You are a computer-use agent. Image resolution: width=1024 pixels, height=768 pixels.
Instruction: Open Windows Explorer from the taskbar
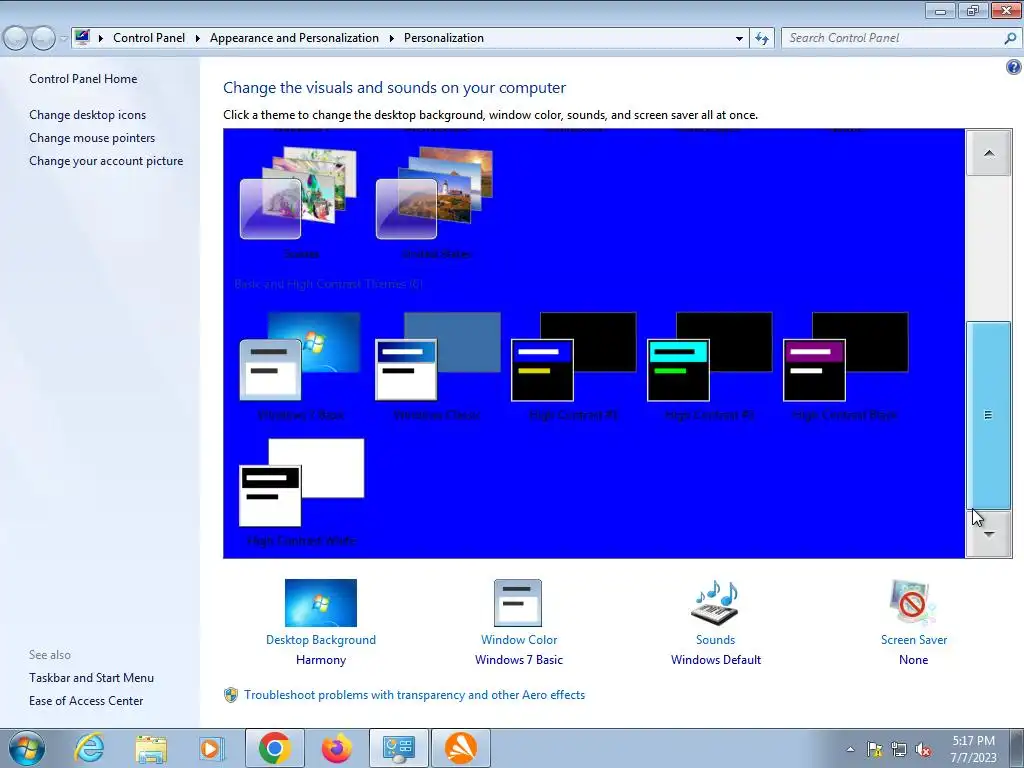click(x=151, y=748)
